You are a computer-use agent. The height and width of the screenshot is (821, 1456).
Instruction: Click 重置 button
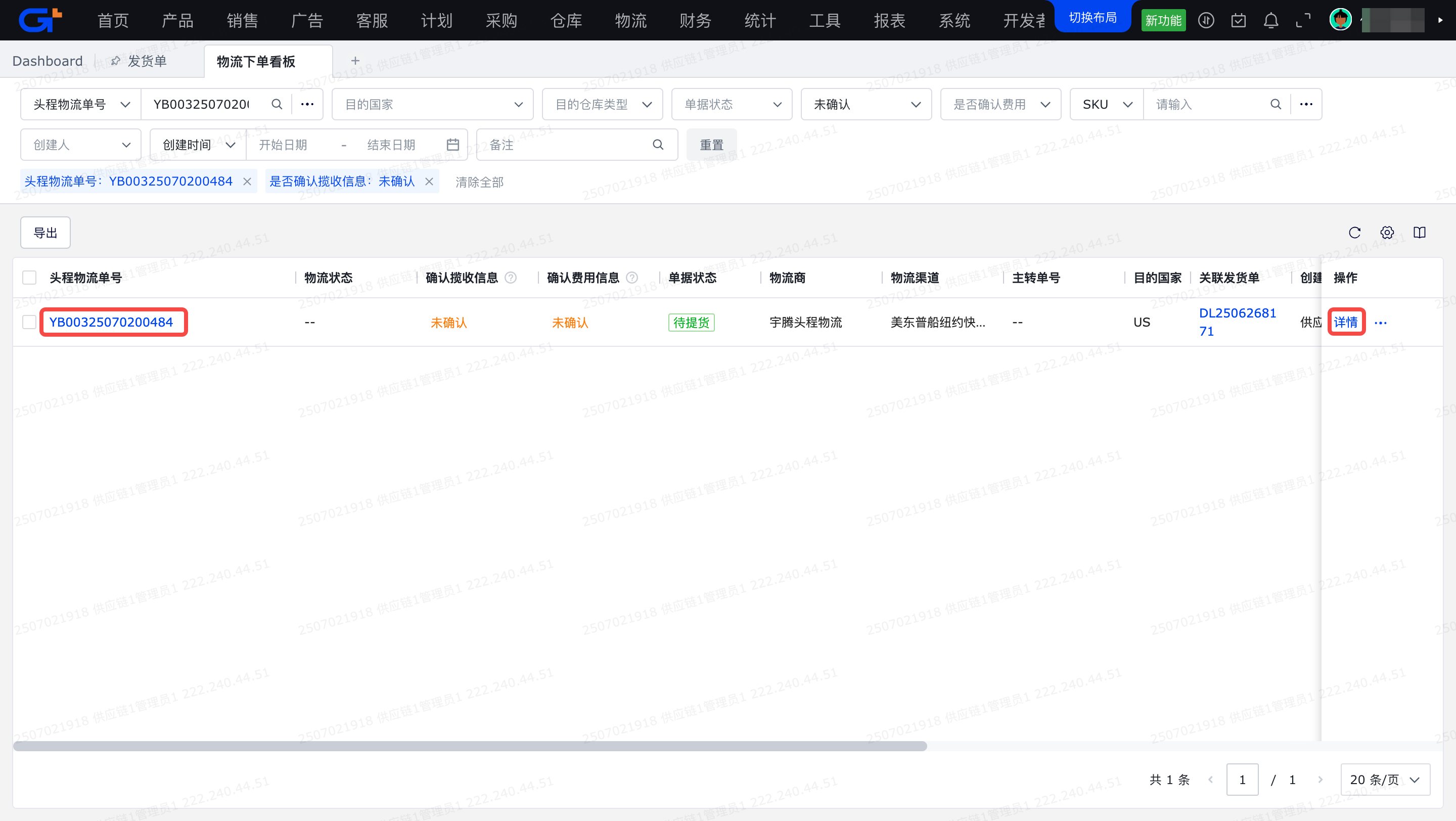coord(711,145)
